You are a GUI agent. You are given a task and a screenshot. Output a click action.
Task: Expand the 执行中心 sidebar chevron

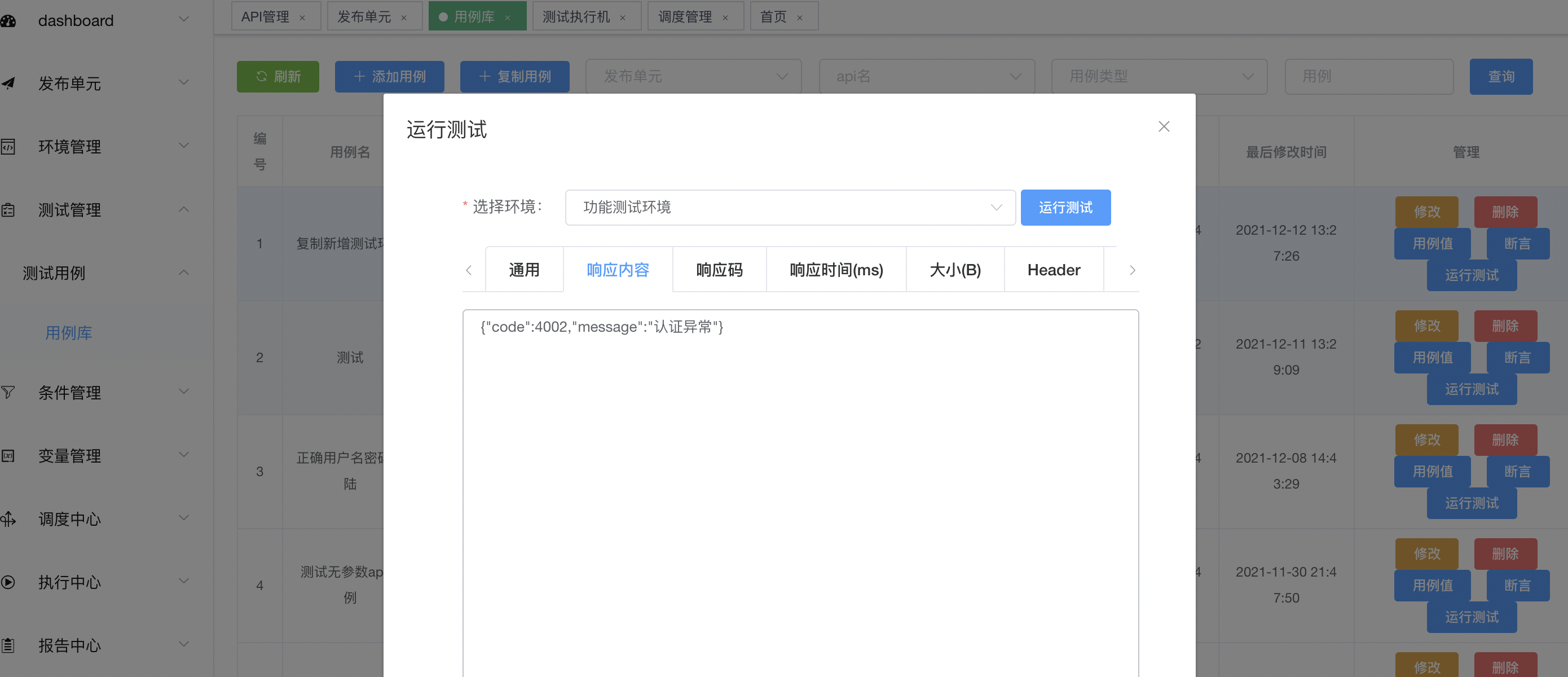(183, 581)
